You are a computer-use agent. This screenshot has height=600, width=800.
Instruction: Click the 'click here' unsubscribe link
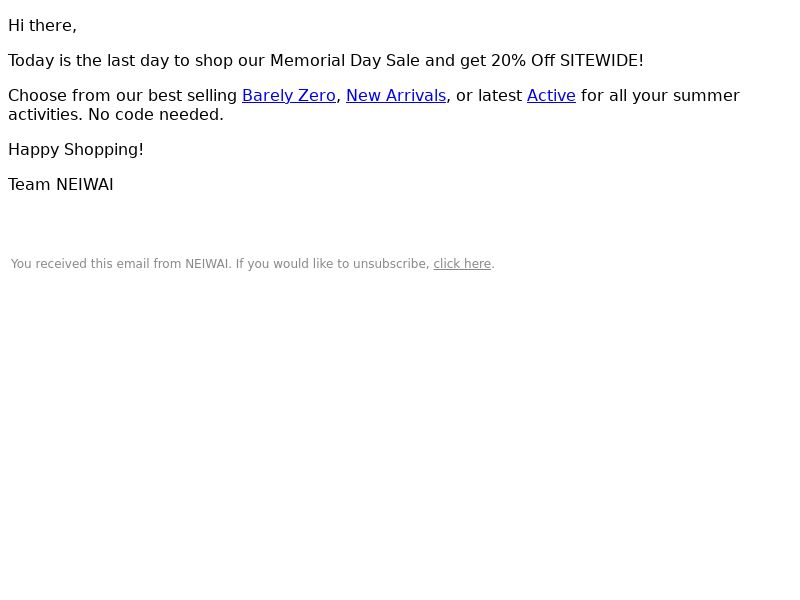[462, 264]
